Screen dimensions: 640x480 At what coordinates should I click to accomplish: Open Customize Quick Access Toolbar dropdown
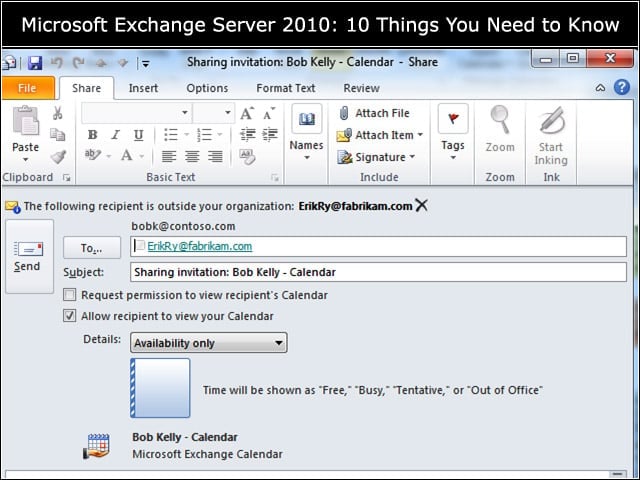click(145, 63)
